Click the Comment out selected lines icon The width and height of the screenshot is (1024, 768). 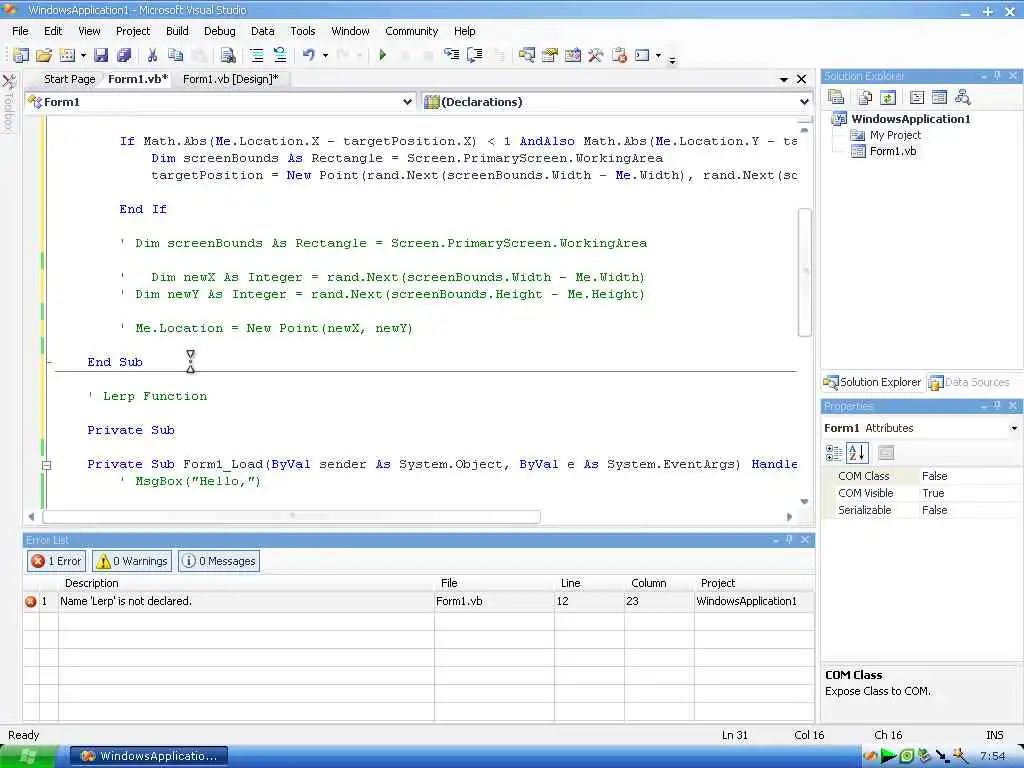click(257, 56)
